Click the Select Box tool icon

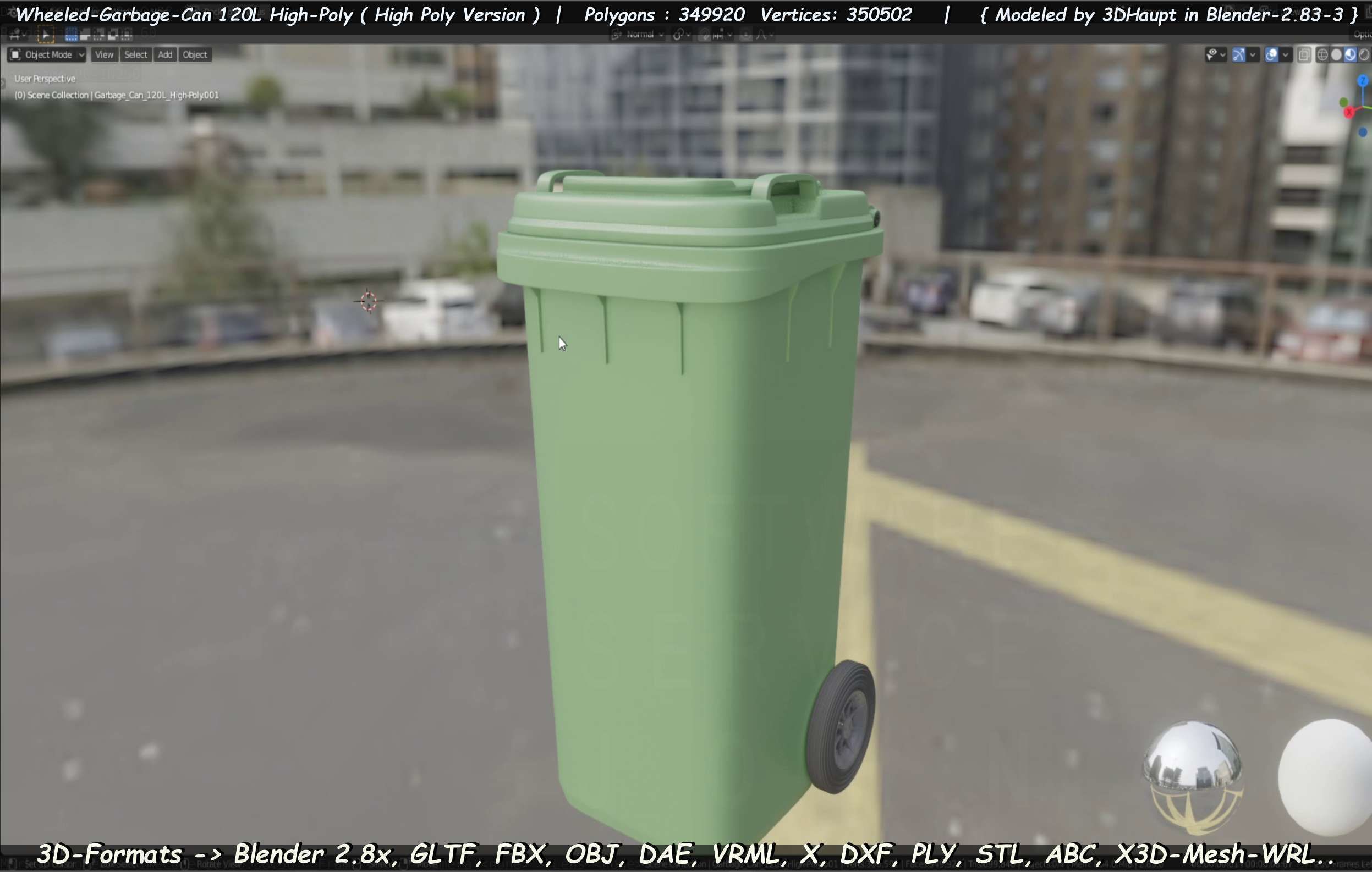46,35
